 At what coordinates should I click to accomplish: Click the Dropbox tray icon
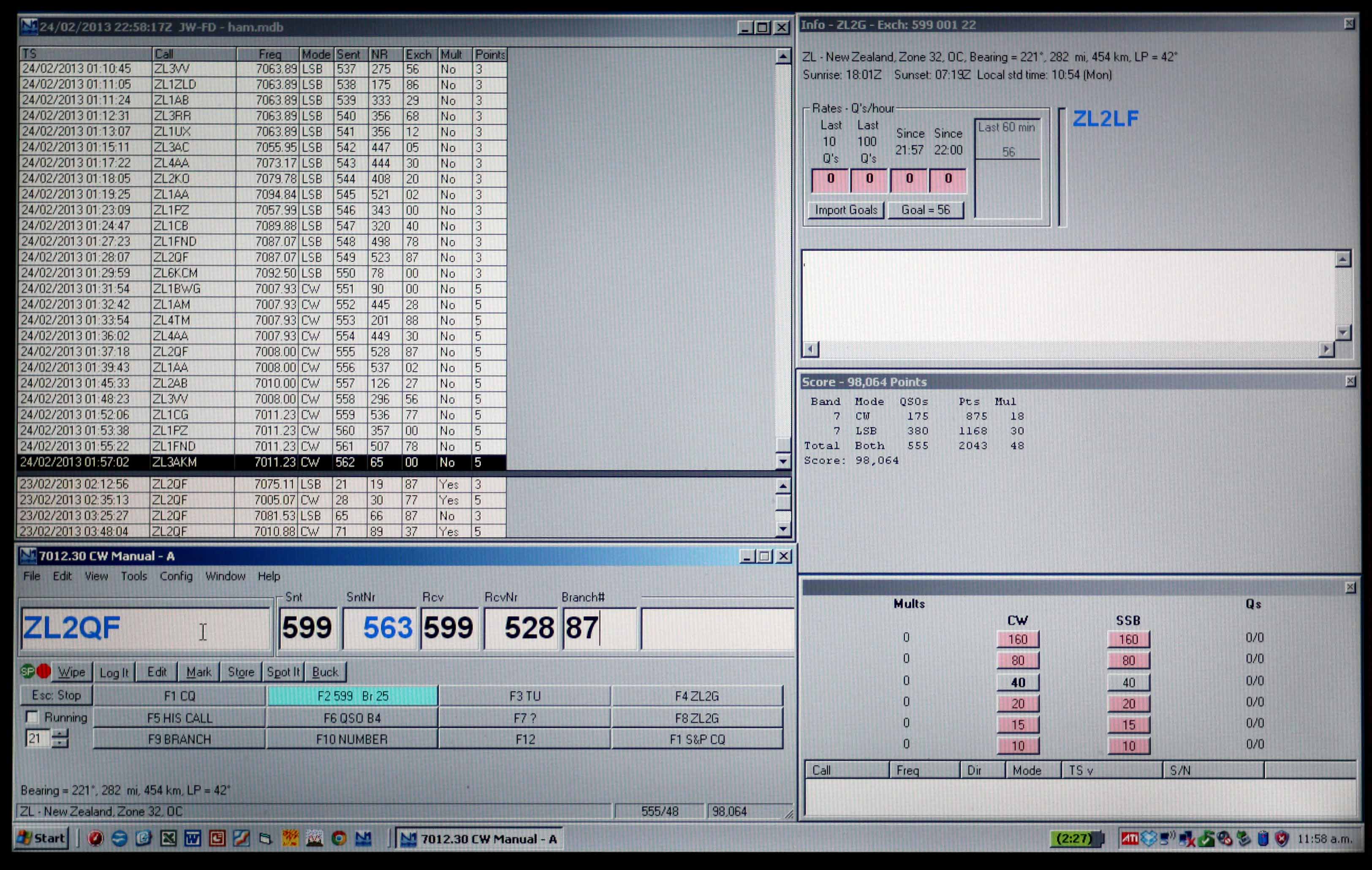[1149, 839]
